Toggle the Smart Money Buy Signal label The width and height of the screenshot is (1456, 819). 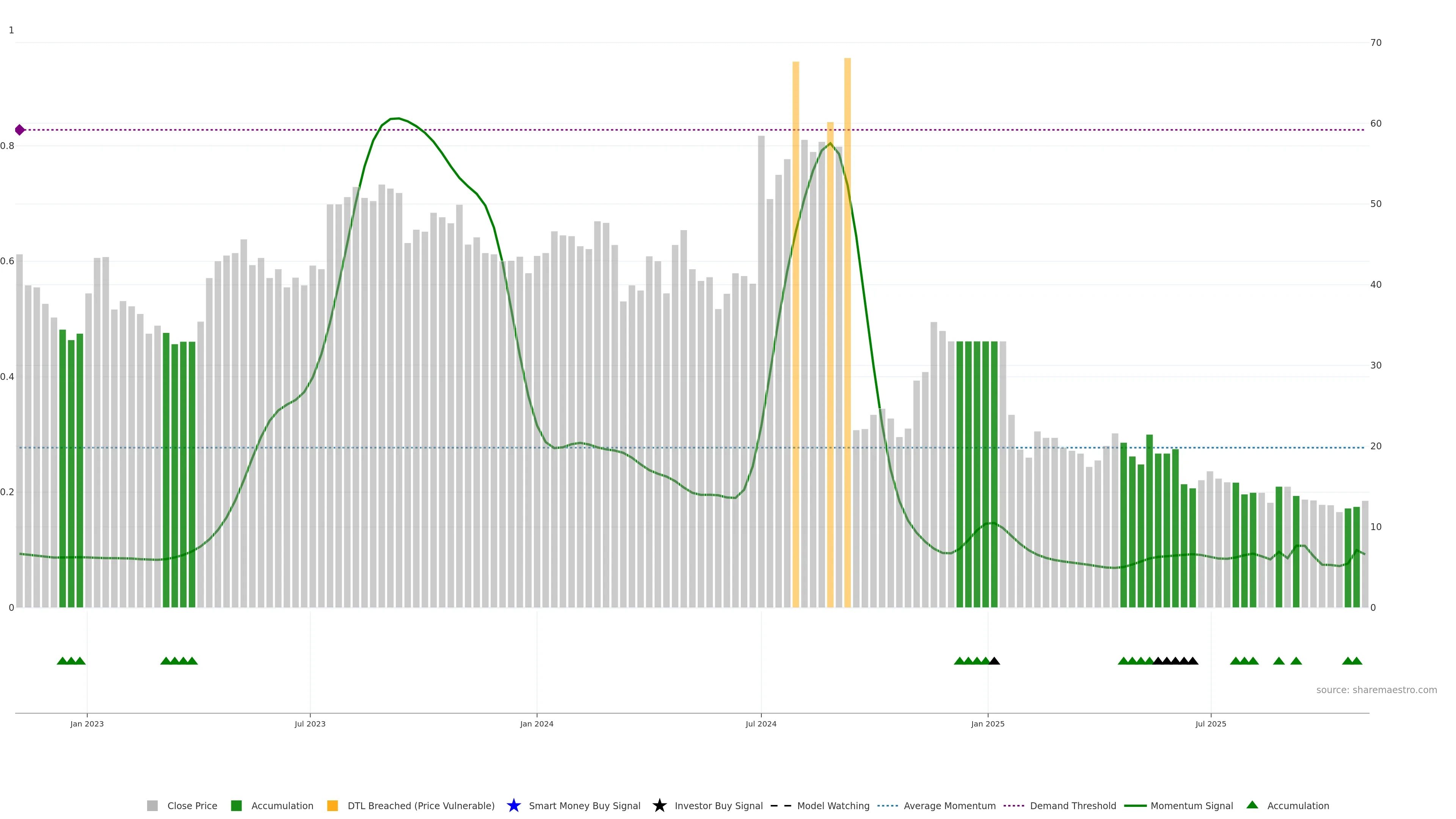tap(584, 805)
